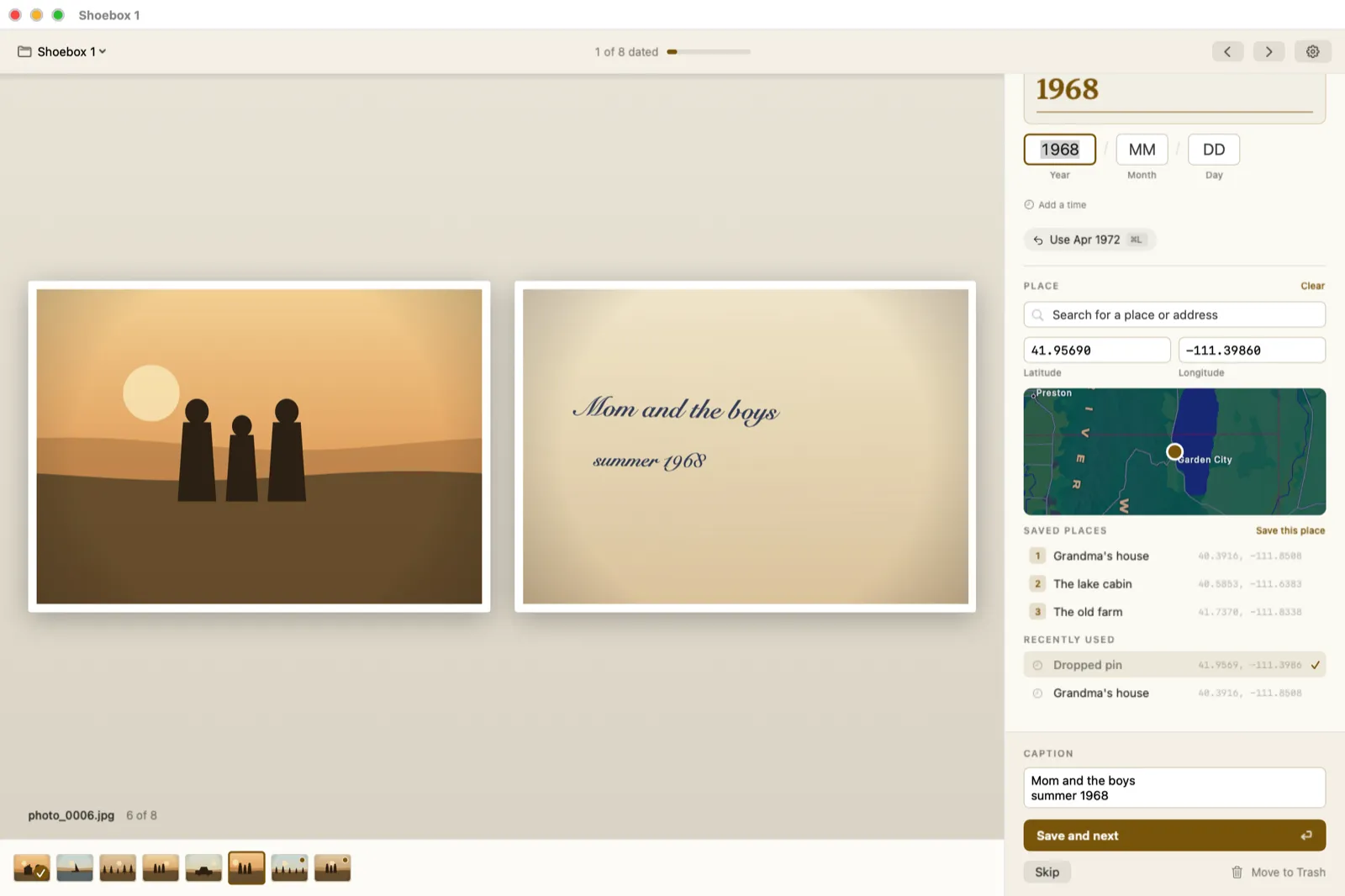Click the handwritten photo back image
1345x896 pixels.
745,446
